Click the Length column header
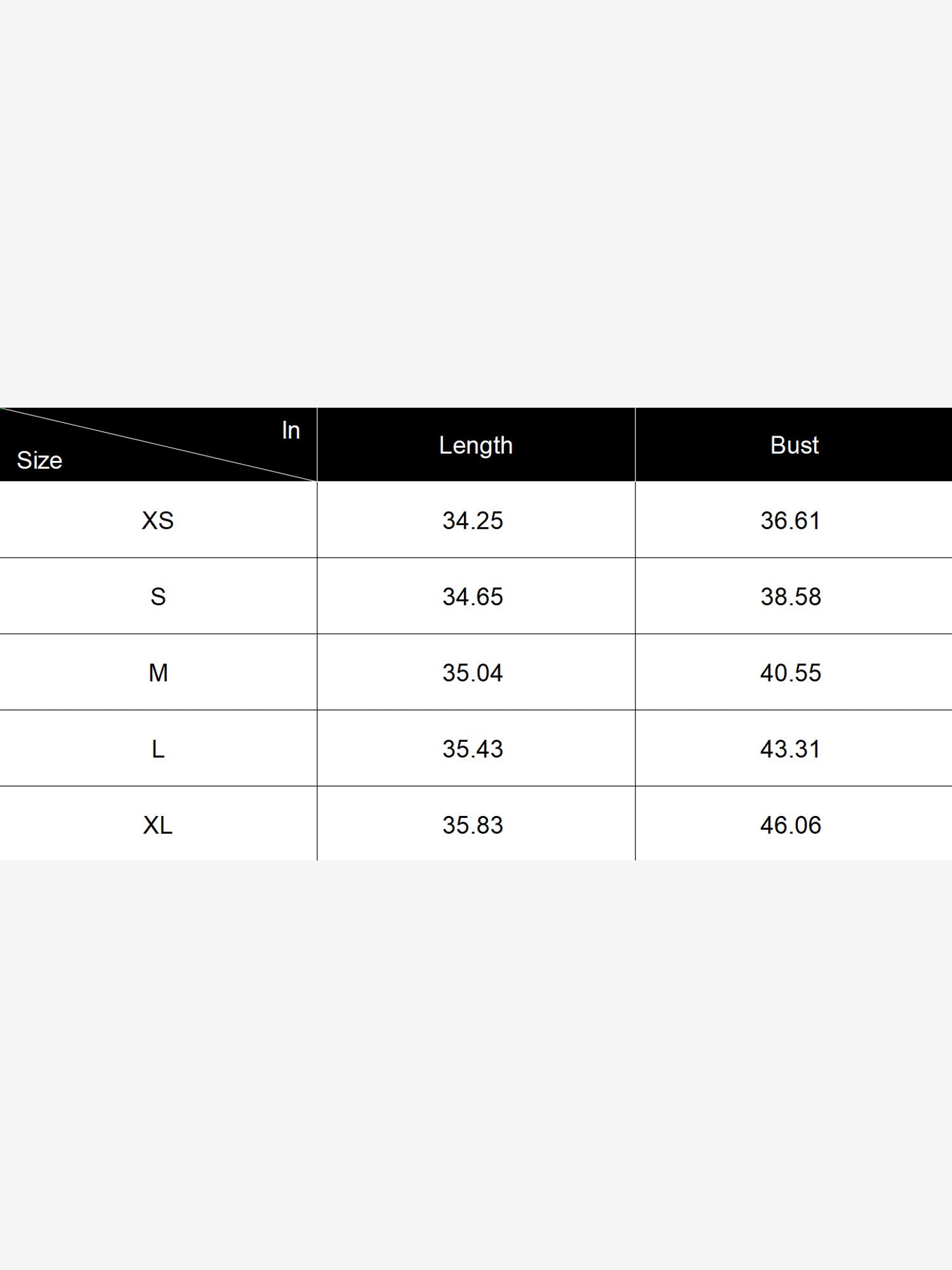This screenshot has height=1270, width=952. pyautogui.click(x=476, y=445)
